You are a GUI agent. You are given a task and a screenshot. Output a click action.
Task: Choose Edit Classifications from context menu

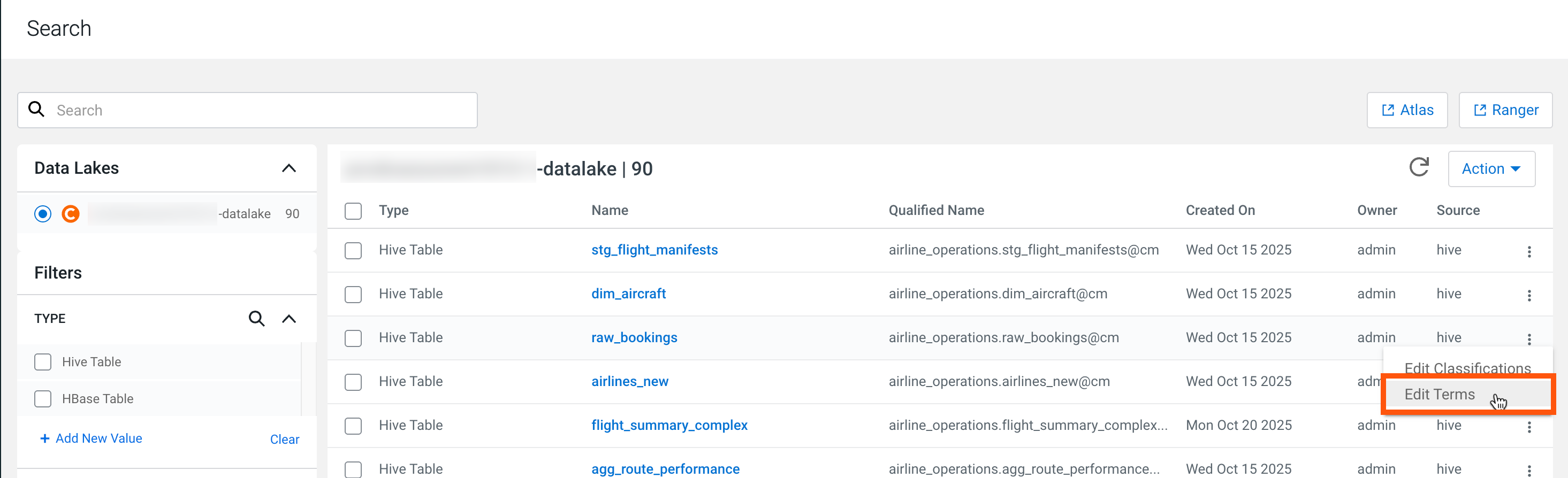pos(1467,367)
